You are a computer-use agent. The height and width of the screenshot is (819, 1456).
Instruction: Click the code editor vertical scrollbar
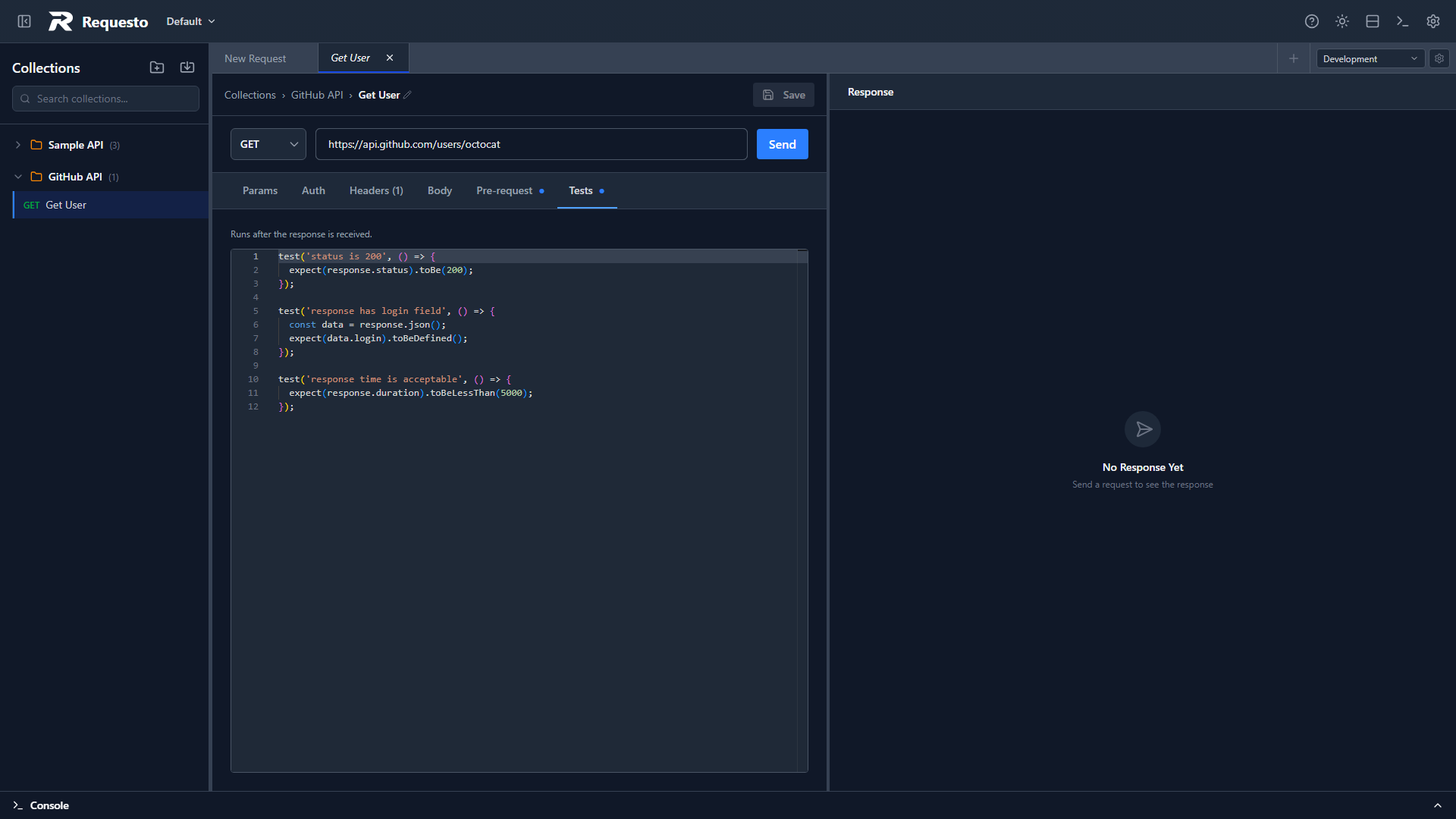pos(802,510)
